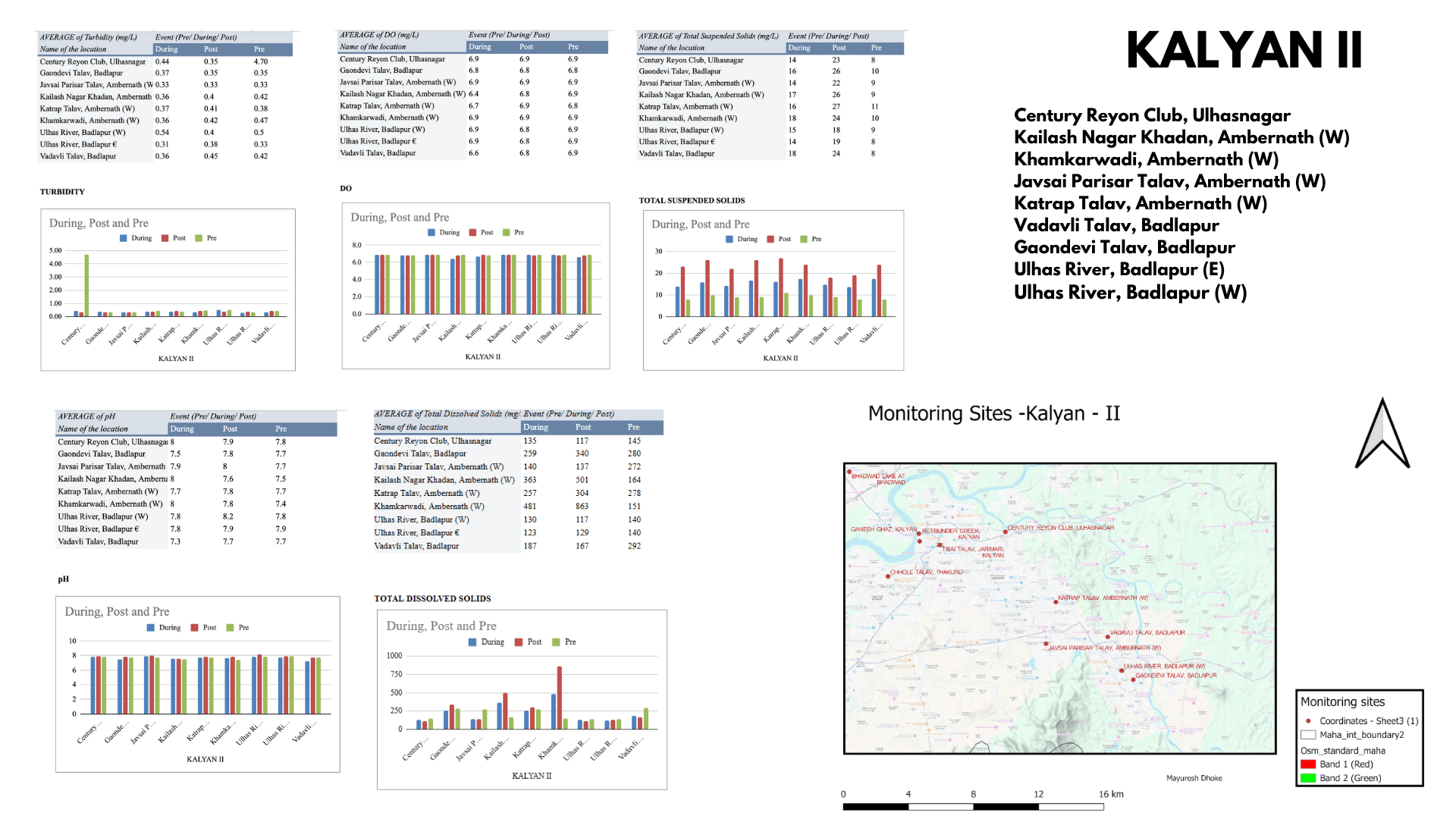Screen dimensions: 1456x819
Task: Click the pH bar chart
Action: coord(197,684)
